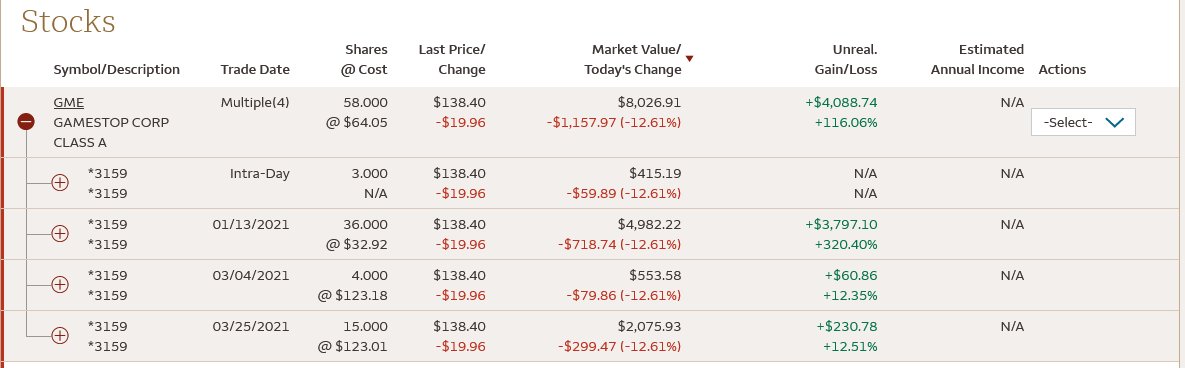Collapse the GME position minus icon
The height and width of the screenshot is (368, 1185).
coord(26,121)
